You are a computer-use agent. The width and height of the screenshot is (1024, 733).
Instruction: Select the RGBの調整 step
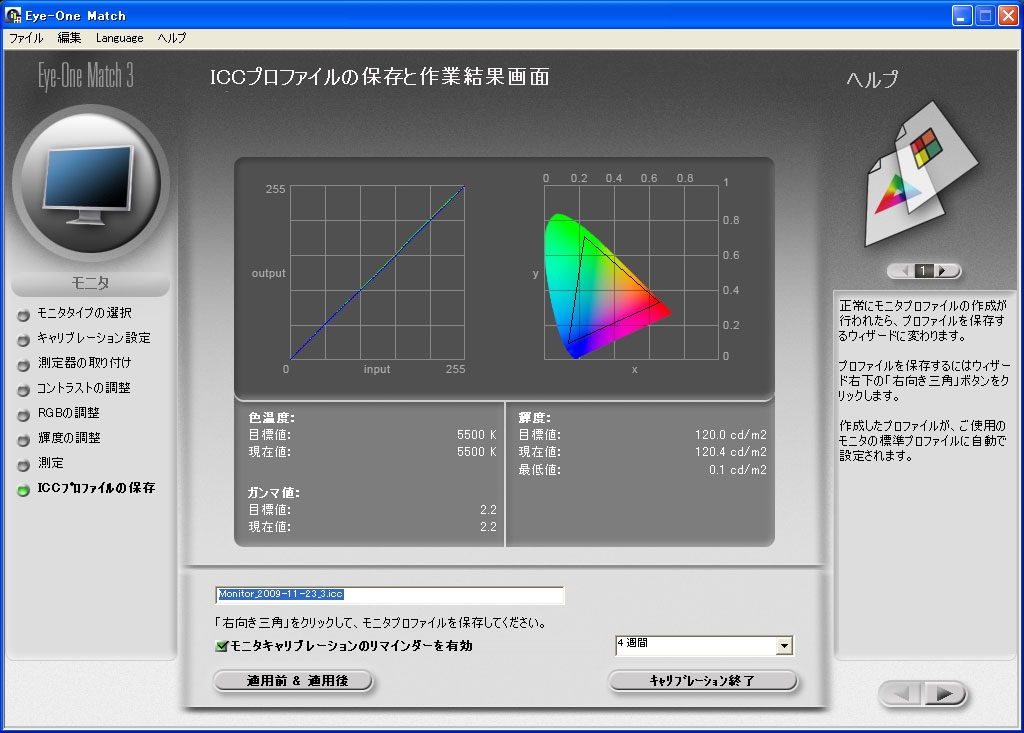[x=69, y=413]
